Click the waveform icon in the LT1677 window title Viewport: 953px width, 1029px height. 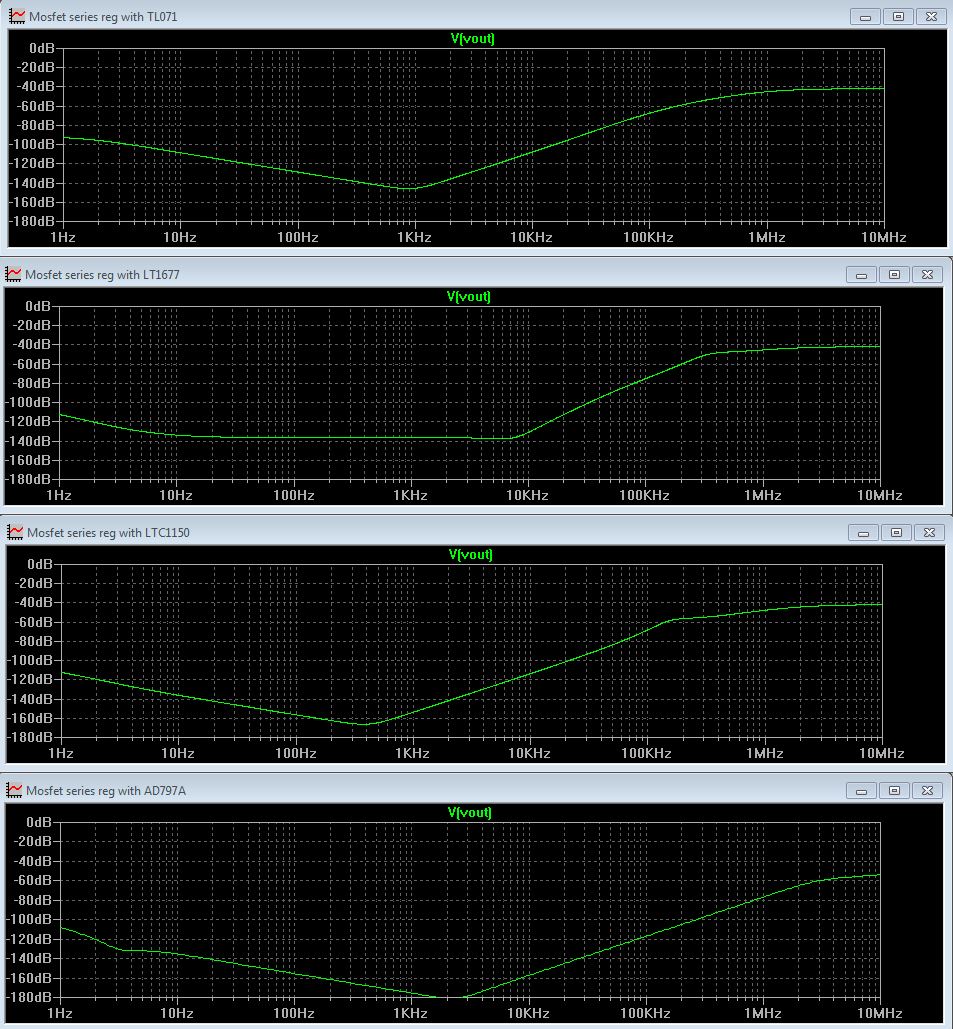point(12,274)
